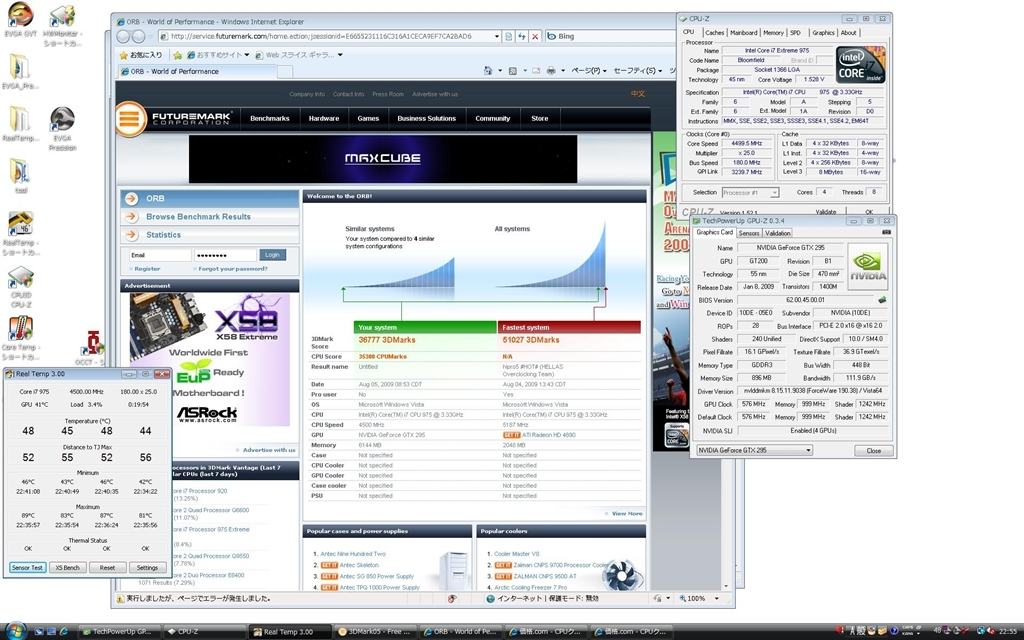Expand the おすすめサイト dropdown in favorites bar
1024x640 pixels.
coord(247,55)
